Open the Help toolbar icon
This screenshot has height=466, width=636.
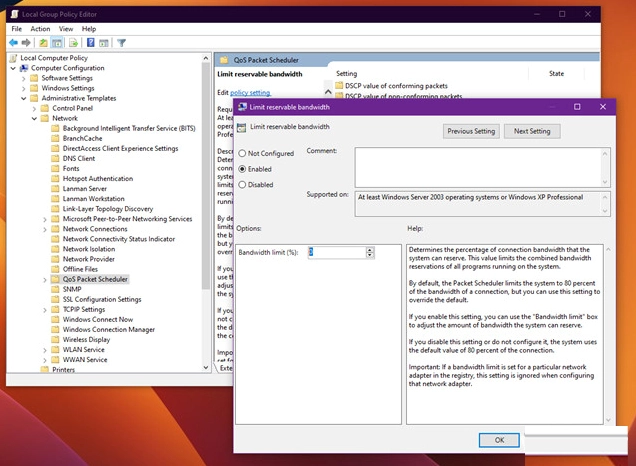(91, 43)
